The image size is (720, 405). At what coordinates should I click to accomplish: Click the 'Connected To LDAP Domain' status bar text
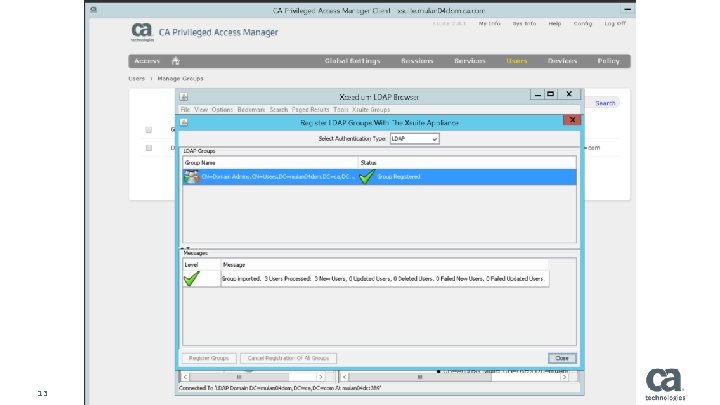point(280,388)
